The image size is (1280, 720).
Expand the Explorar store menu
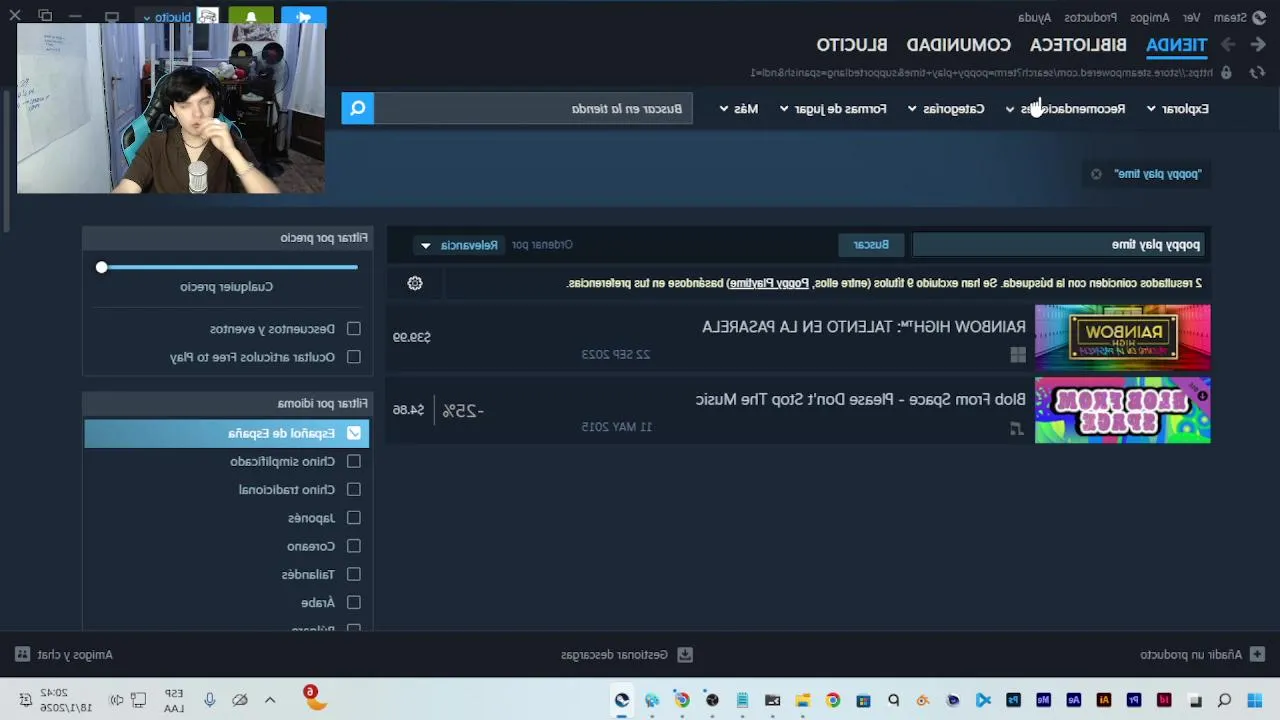click(1177, 108)
